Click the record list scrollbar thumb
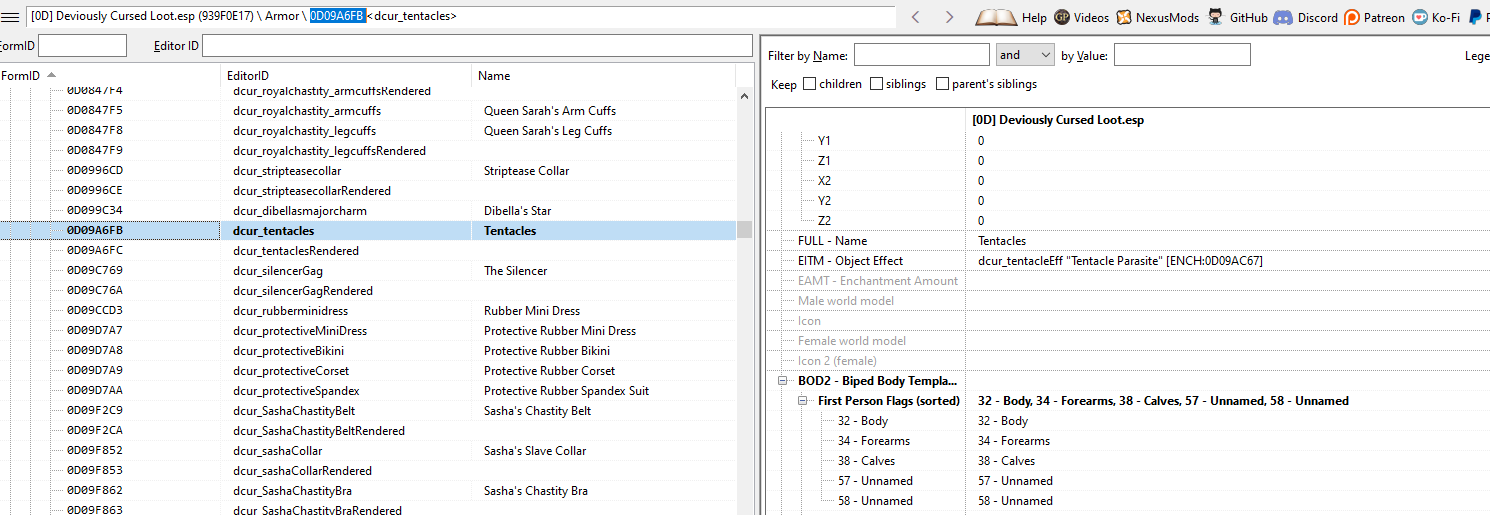This screenshot has height=515, width=1490. 745,230
